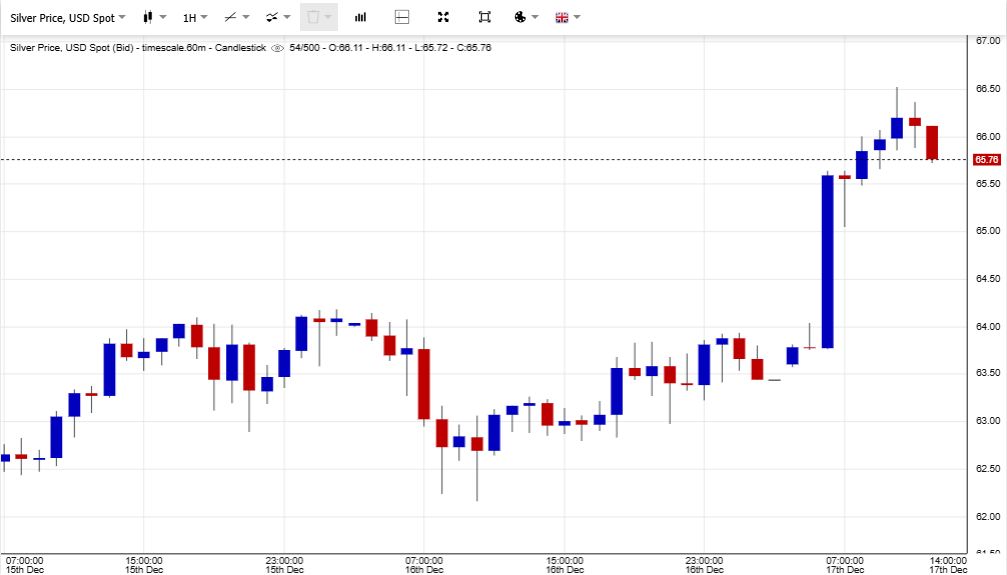Image resolution: width=1007 pixels, height=575 pixels.
Task: Click the 07:00:00 16th Dec time label
Action: click(424, 565)
